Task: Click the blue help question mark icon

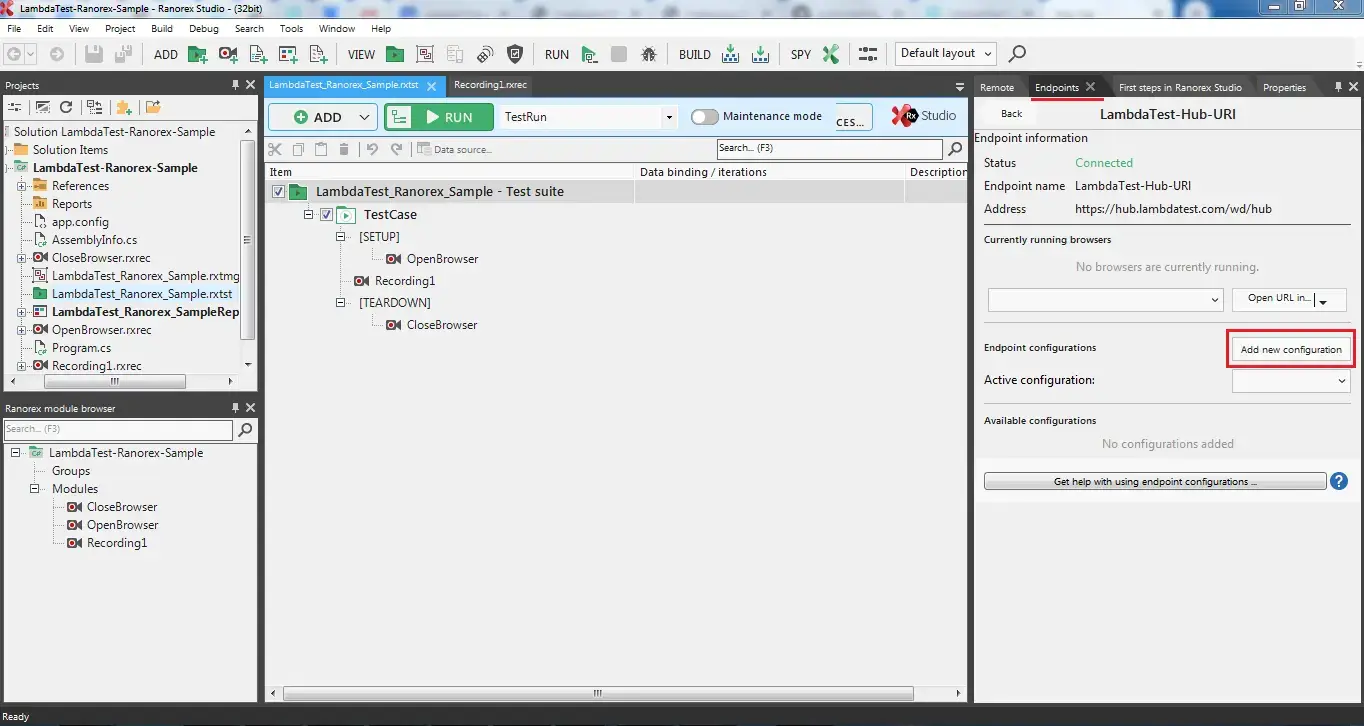Action: click(x=1341, y=481)
